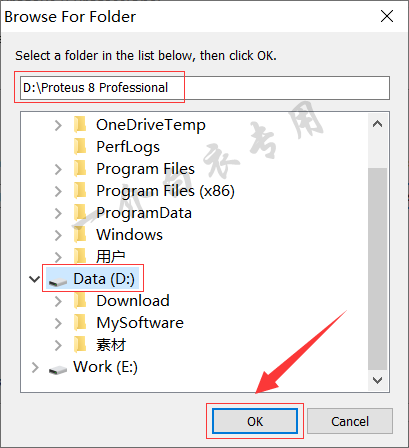Expand the Work (E:) drive
This screenshot has height=448, width=409.
point(35,367)
